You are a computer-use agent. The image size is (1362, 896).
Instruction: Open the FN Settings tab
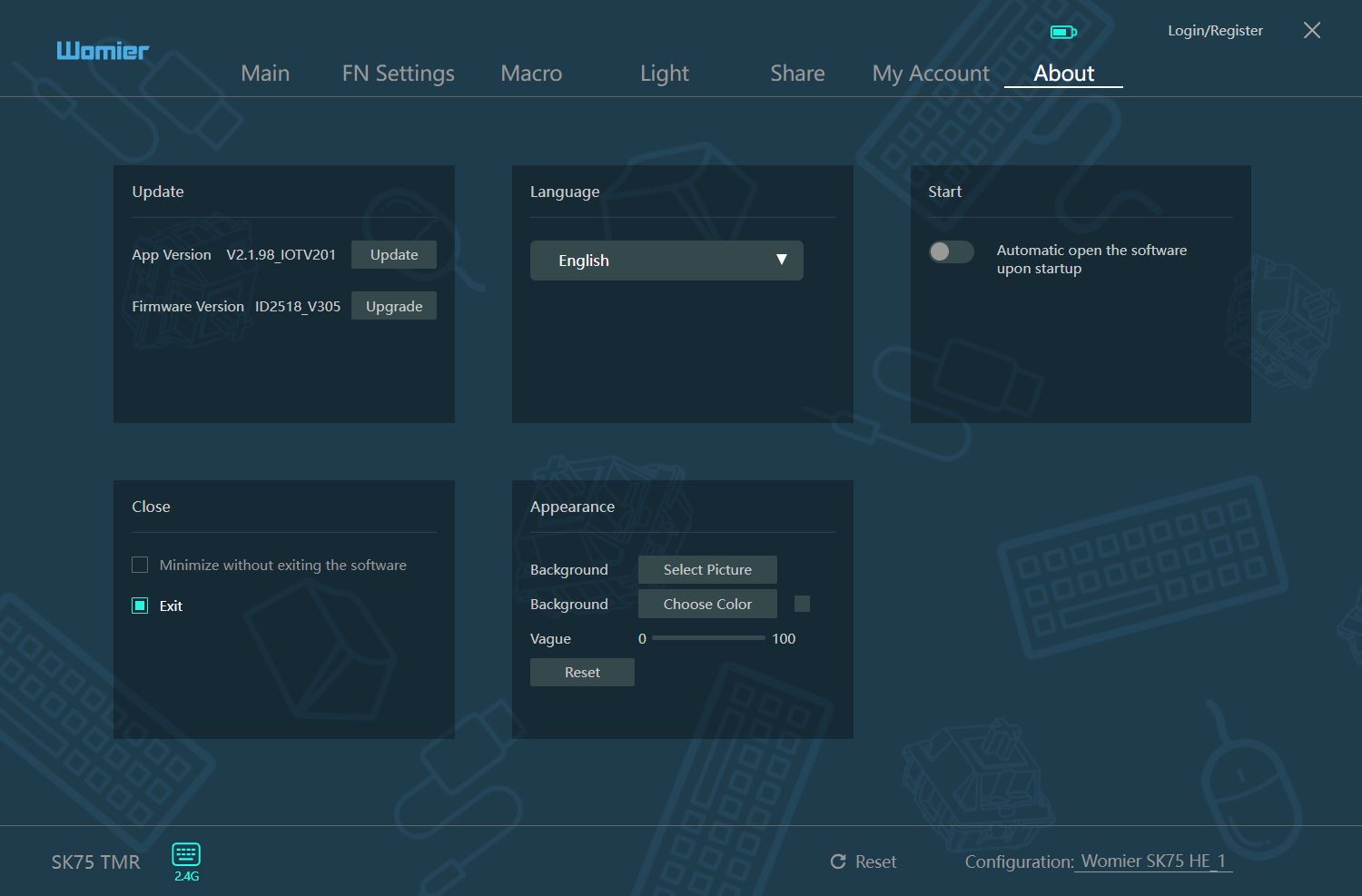[x=398, y=74]
